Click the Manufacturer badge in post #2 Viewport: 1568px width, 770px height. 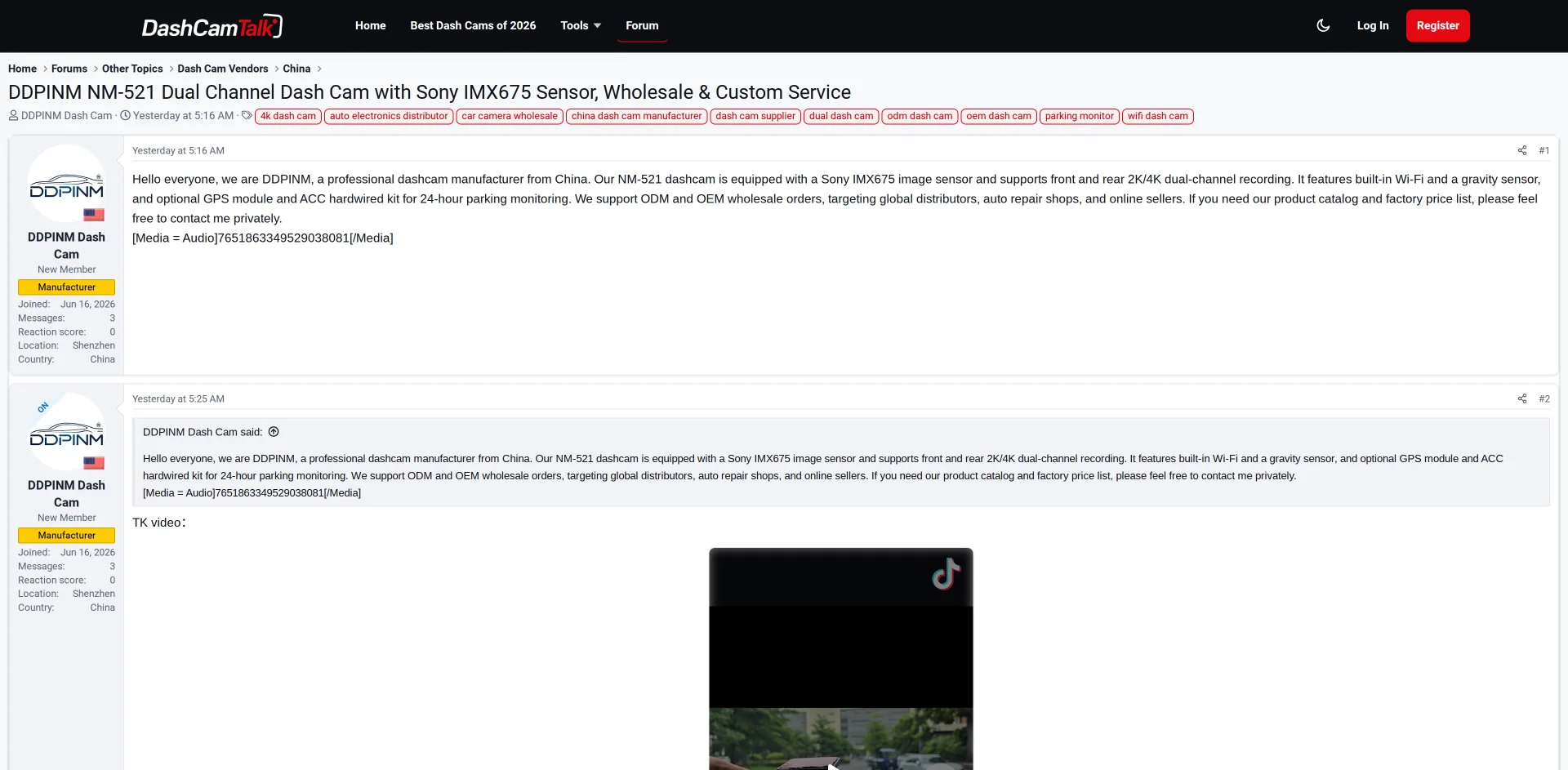66,536
